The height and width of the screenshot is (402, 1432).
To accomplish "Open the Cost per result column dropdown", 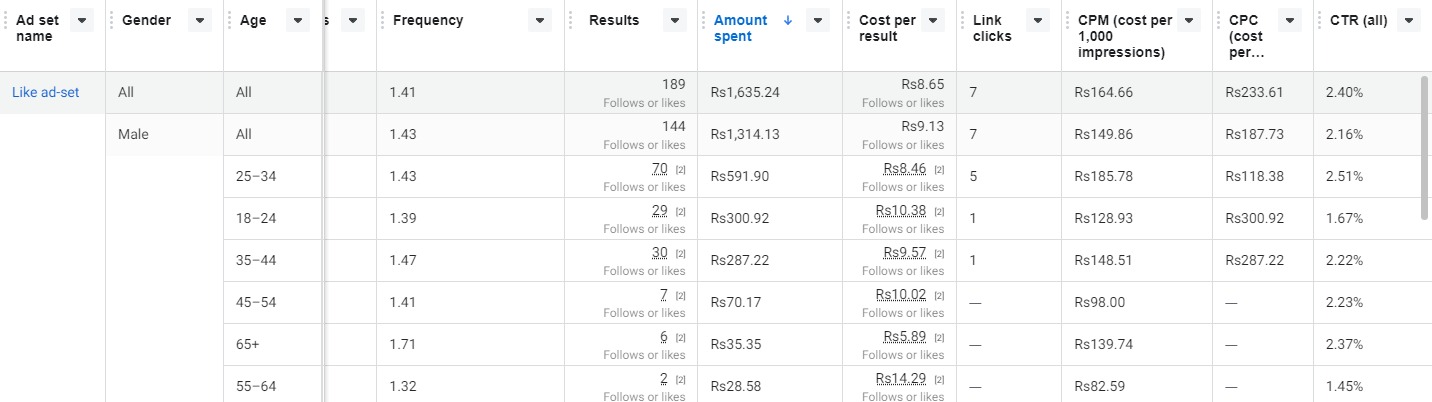I will click(x=933, y=21).
